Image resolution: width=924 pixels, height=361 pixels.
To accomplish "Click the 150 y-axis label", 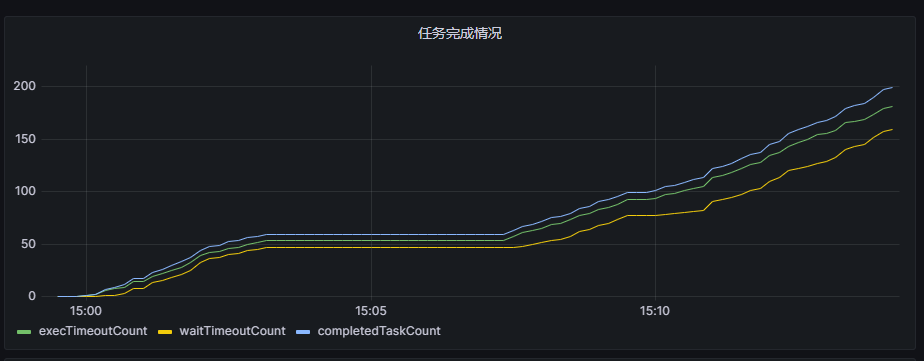I will pos(25,140).
